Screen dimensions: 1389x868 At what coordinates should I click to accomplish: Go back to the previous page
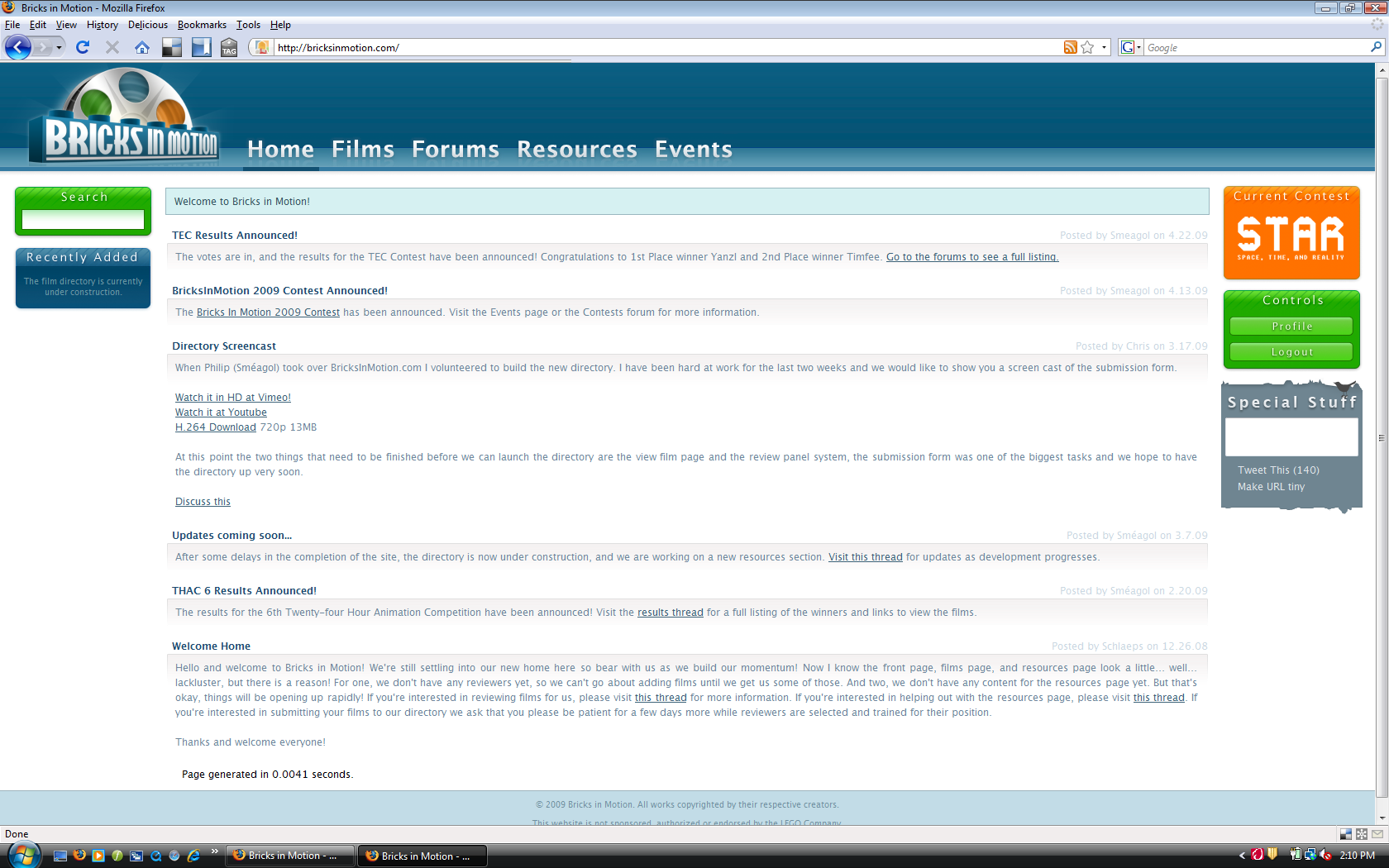[x=18, y=47]
